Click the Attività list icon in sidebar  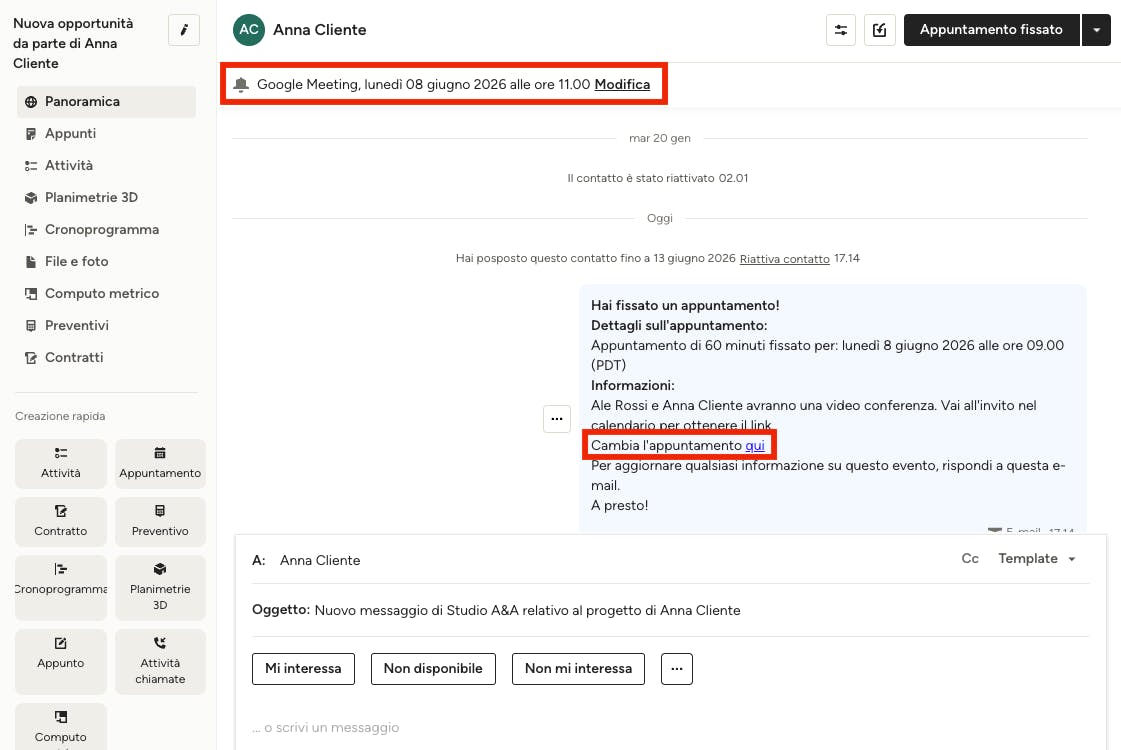point(31,166)
